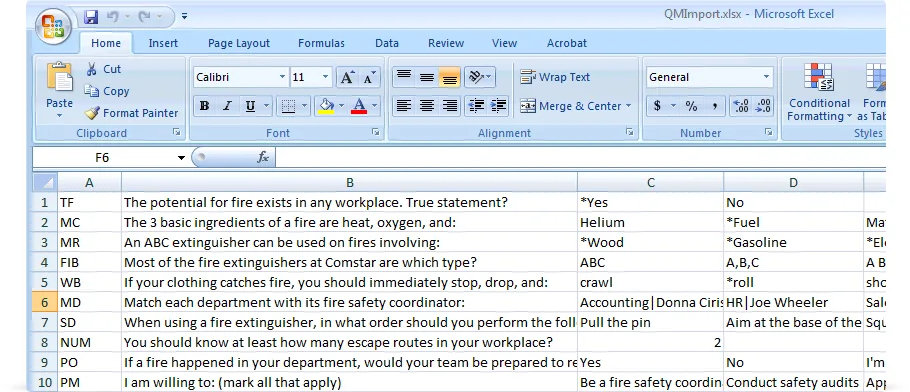
Task: Paste clipboard contents with Paste icon
Action: tap(59, 77)
